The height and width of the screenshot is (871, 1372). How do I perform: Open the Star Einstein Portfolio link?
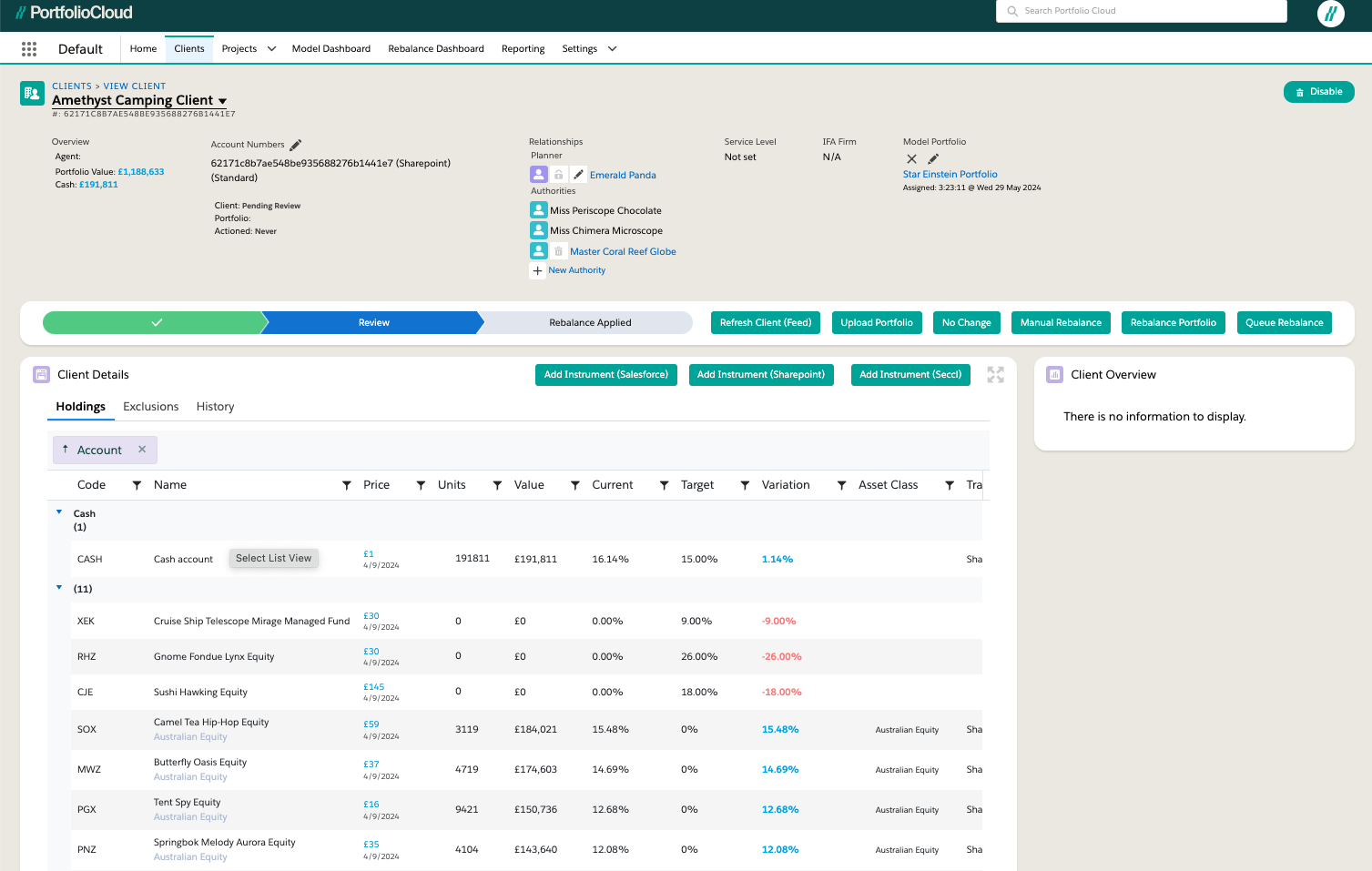coord(950,174)
